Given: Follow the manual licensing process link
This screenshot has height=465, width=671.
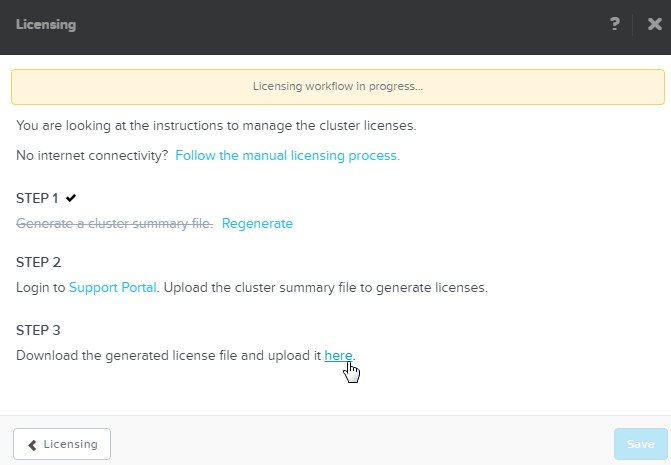Looking at the screenshot, I should point(287,155).
